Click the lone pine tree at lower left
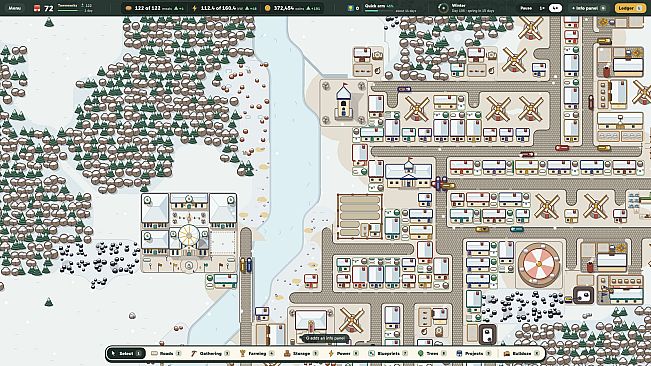The height and width of the screenshot is (366, 651). [x=49, y=302]
